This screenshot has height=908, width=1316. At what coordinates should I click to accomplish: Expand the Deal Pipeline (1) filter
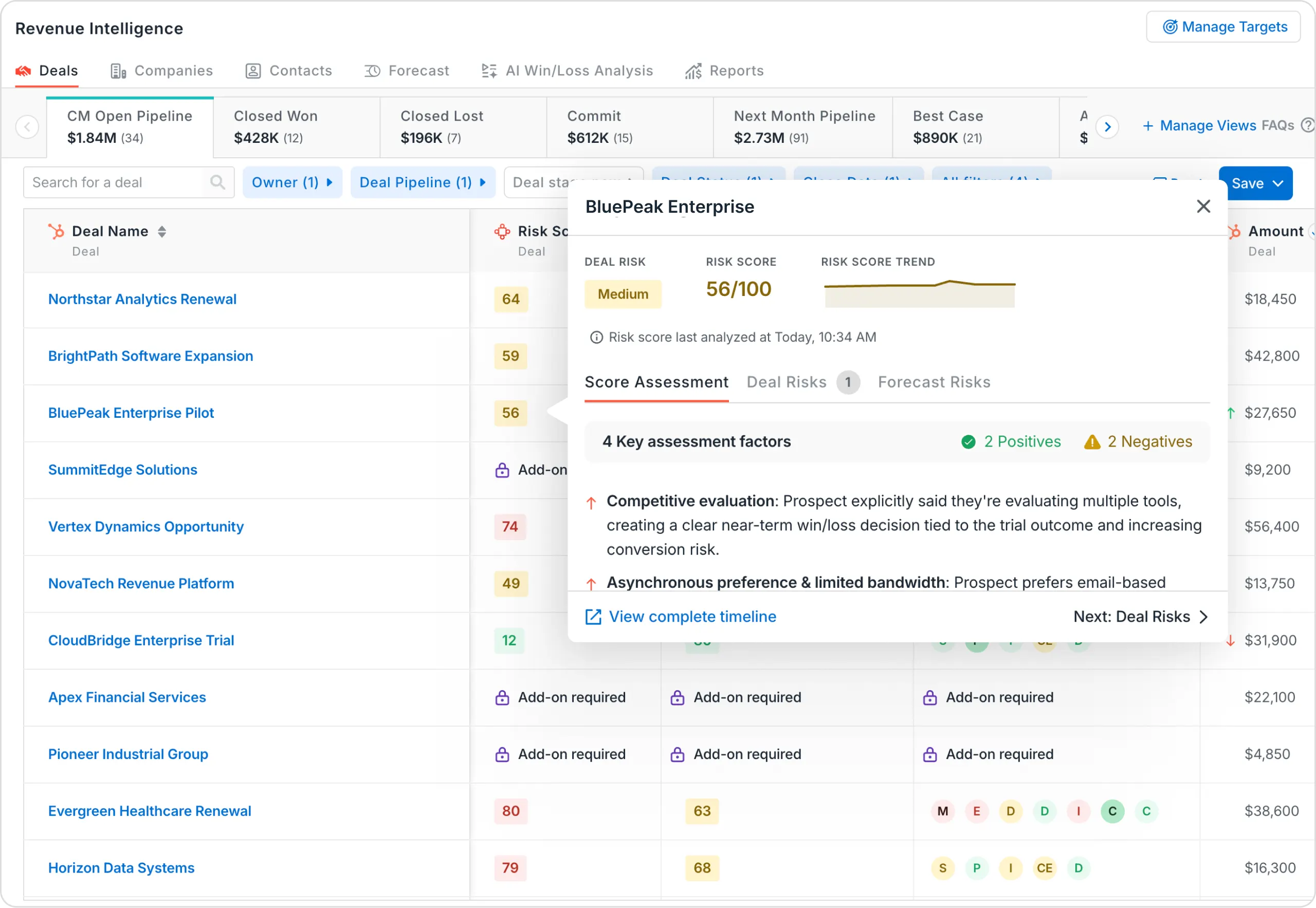(x=423, y=182)
